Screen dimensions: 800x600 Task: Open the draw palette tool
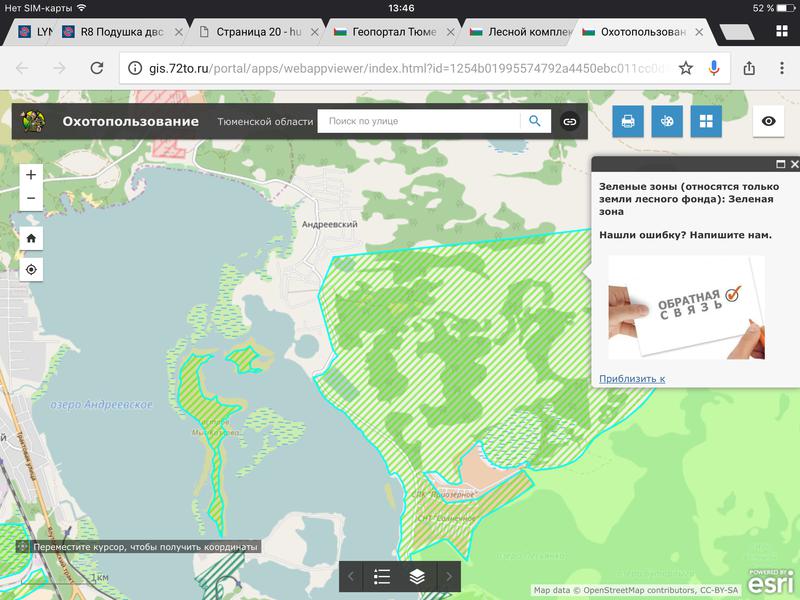click(x=667, y=121)
